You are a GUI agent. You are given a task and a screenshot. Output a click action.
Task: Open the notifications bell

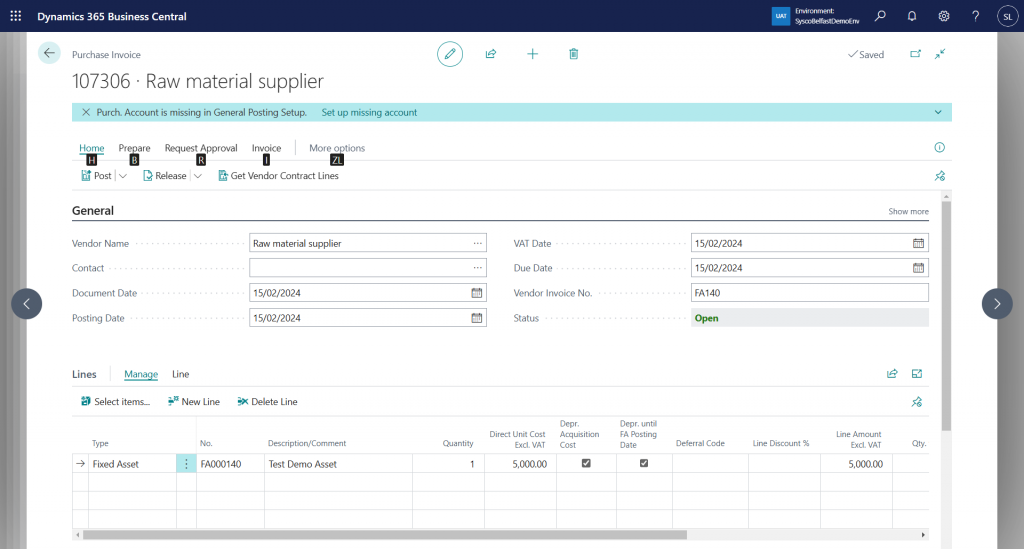(x=912, y=16)
